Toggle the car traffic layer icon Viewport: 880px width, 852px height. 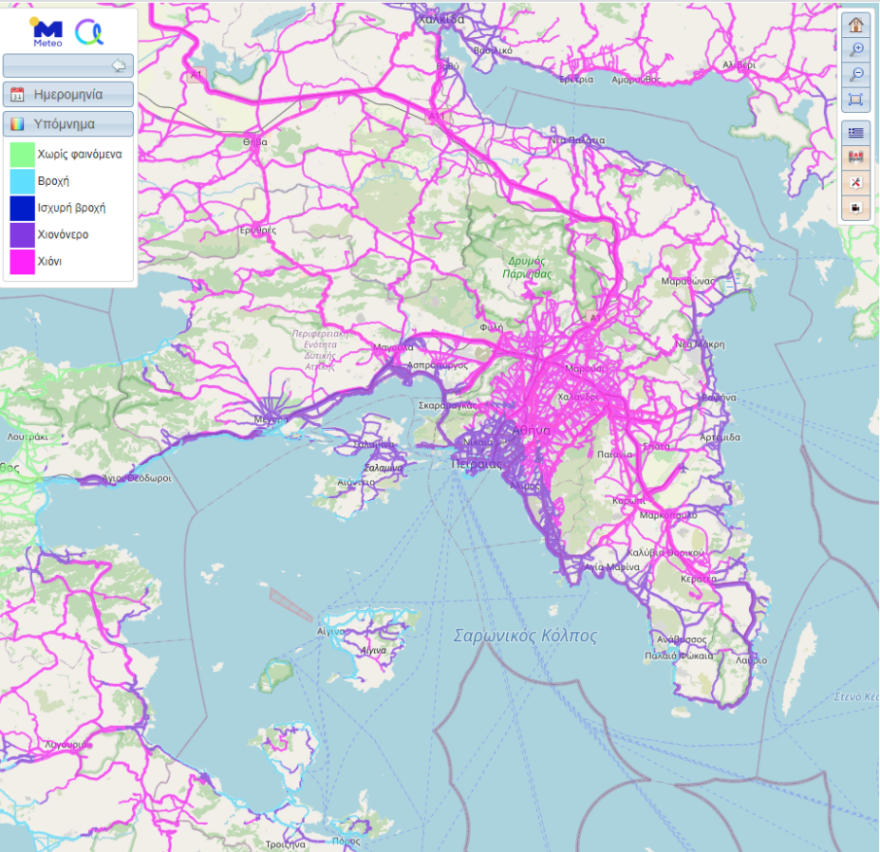point(855,157)
